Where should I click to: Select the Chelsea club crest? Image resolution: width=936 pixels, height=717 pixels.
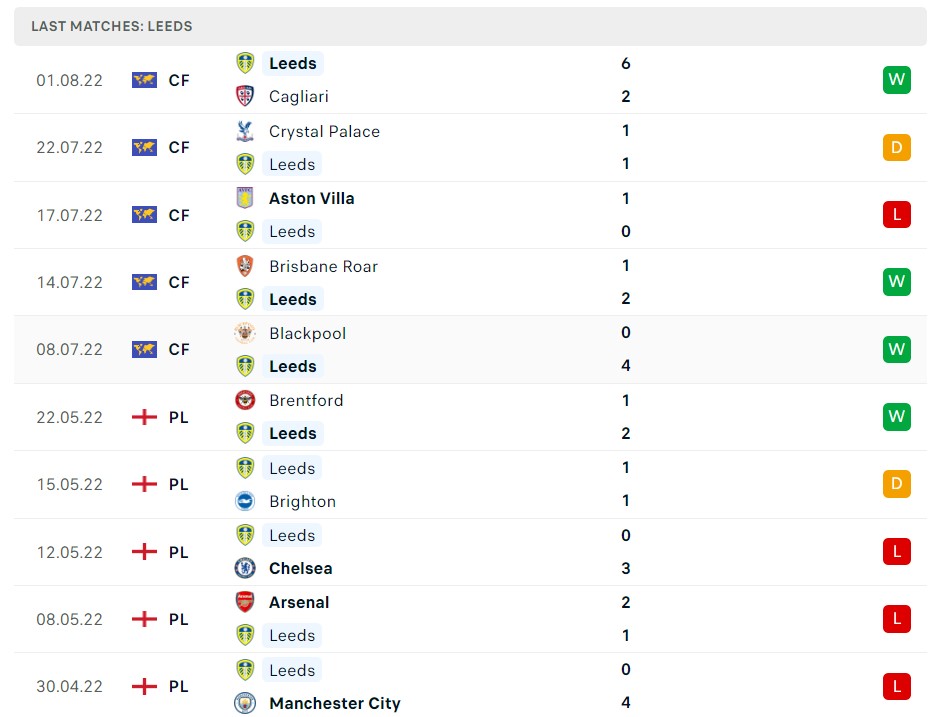coord(245,568)
